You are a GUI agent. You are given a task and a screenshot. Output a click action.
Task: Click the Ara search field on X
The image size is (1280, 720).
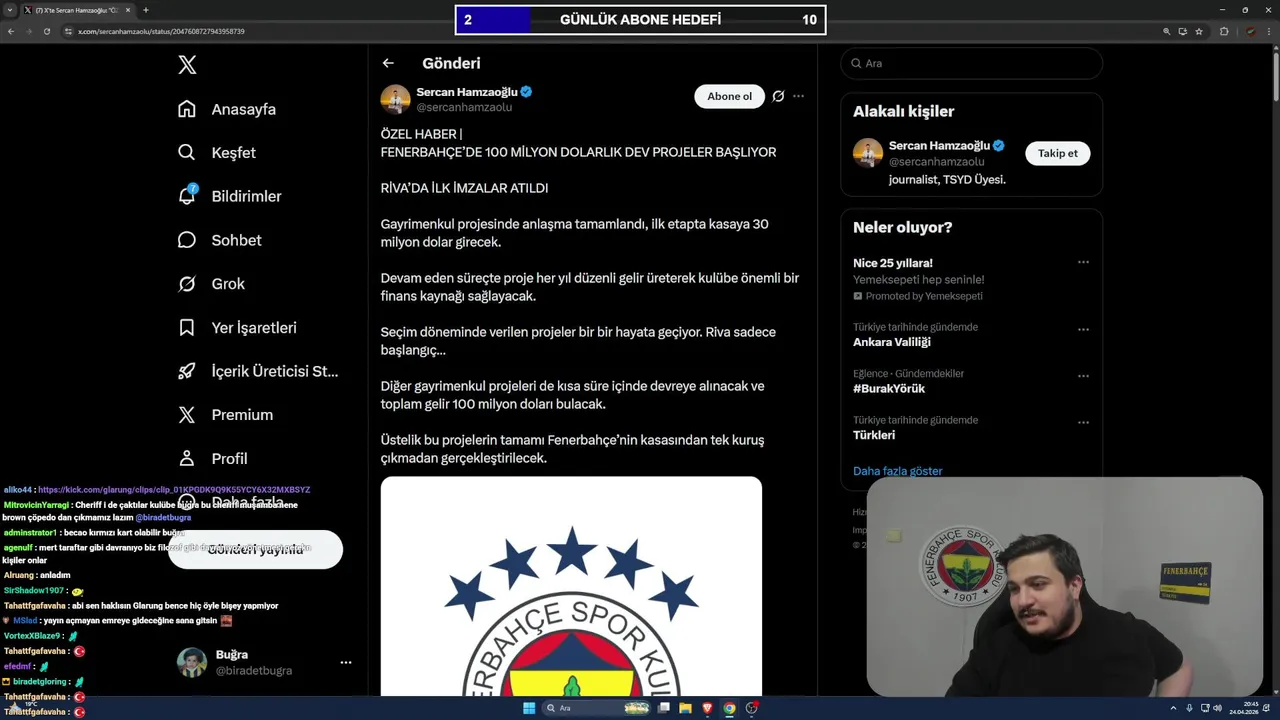click(x=971, y=63)
